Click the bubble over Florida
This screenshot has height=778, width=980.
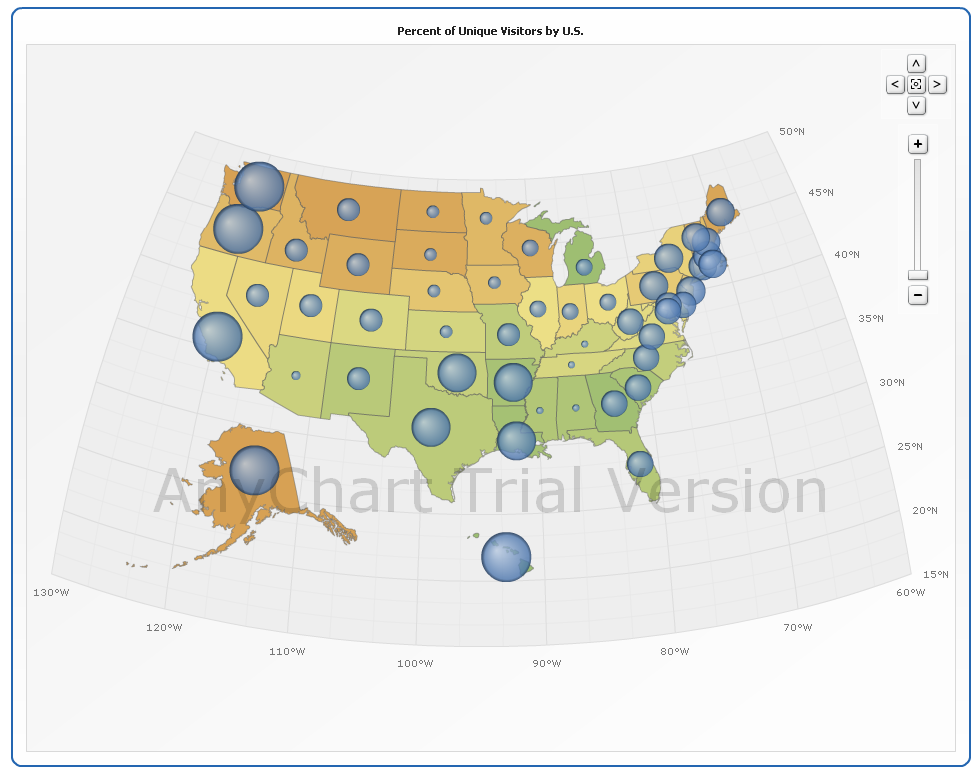click(640, 463)
